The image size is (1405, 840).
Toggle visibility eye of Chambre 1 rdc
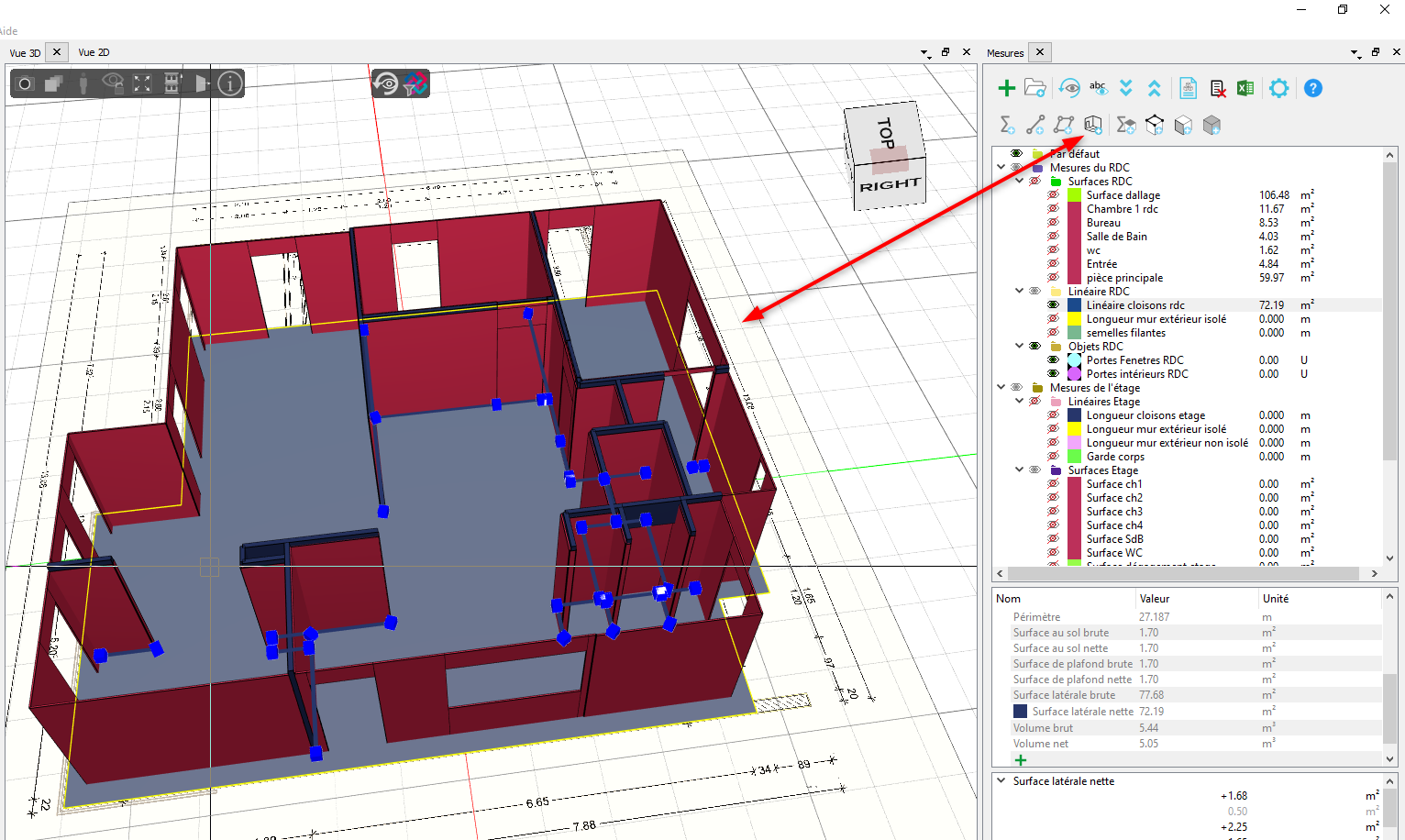tap(1053, 208)
